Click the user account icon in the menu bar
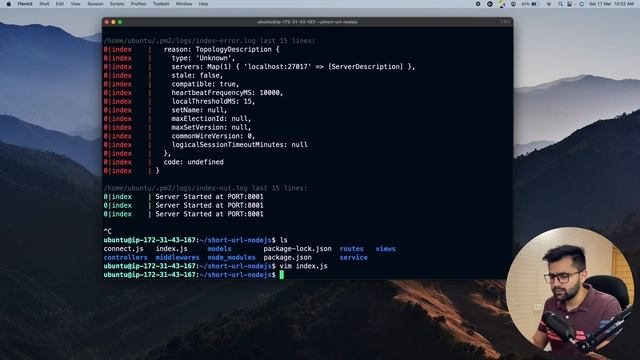The width and height of the screenshot is (640, 360). 513,4
